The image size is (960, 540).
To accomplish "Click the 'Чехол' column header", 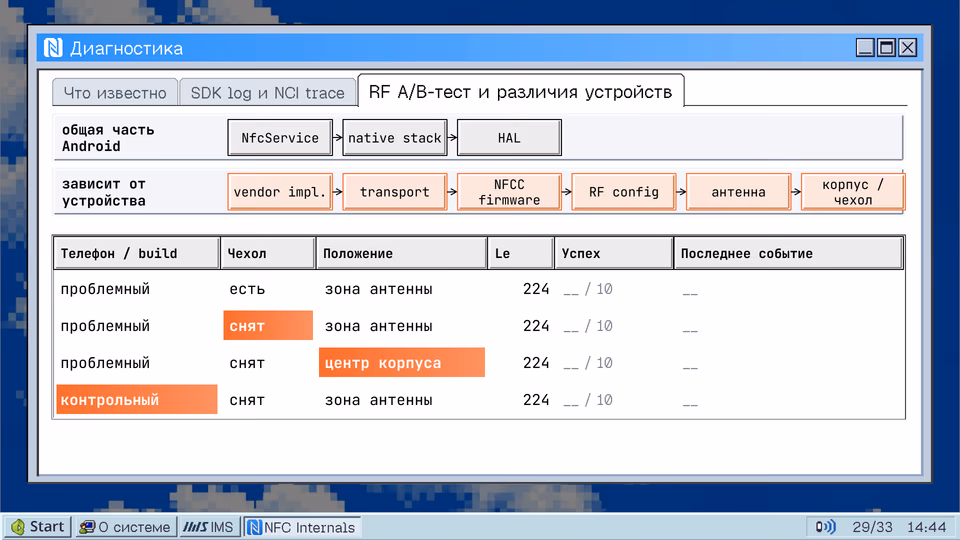I will tap(268, 253).
